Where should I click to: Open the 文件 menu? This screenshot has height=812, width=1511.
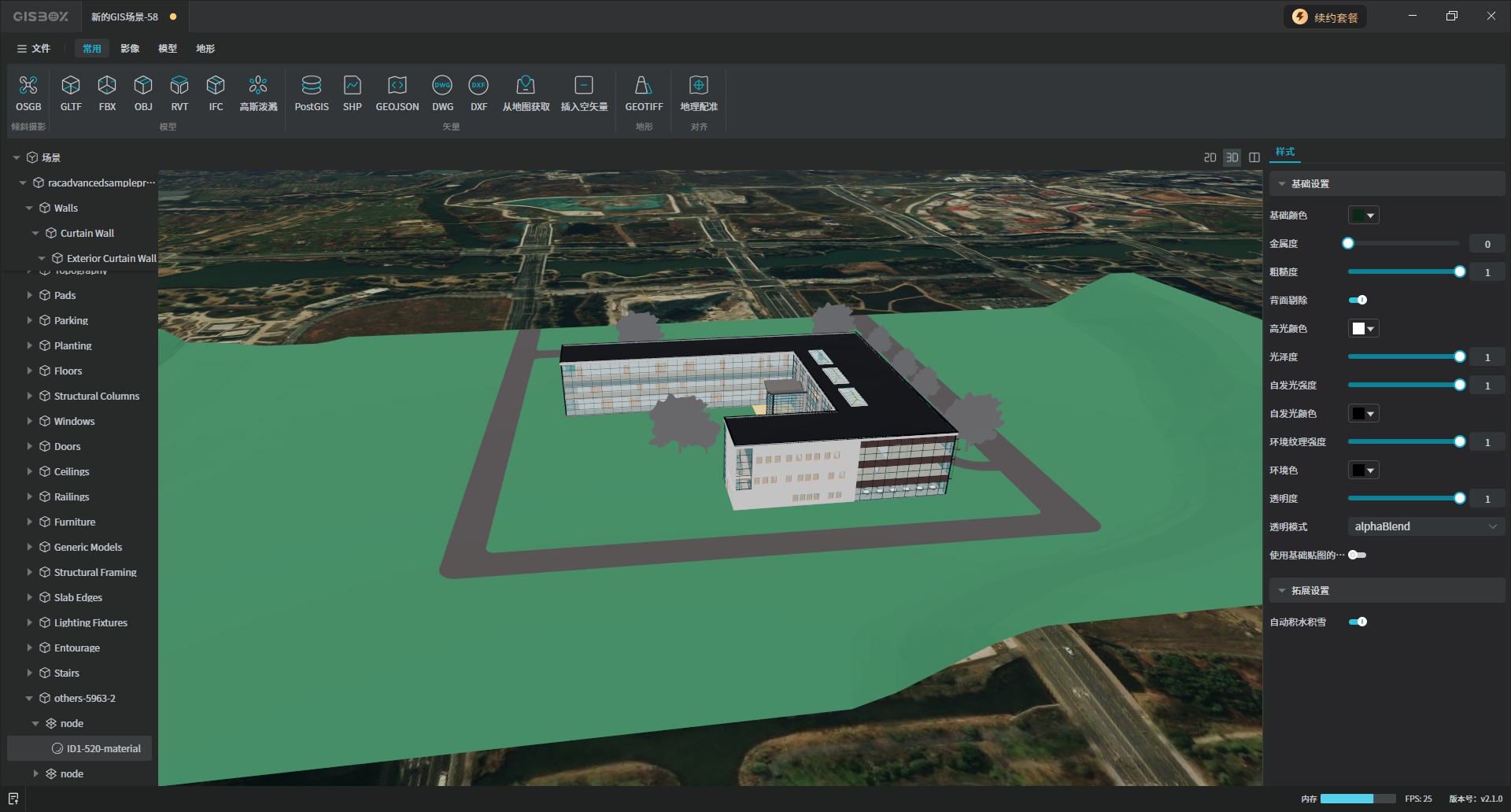click(34, 49)
